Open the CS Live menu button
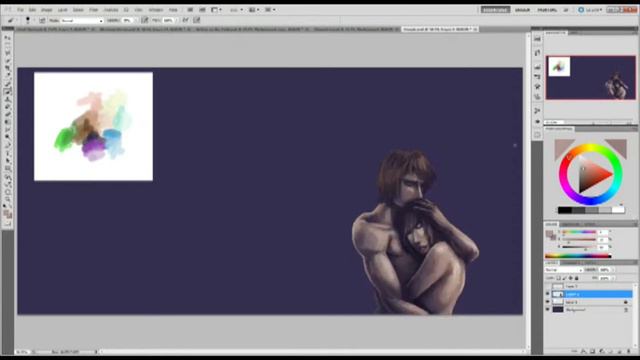 [590, 10]
